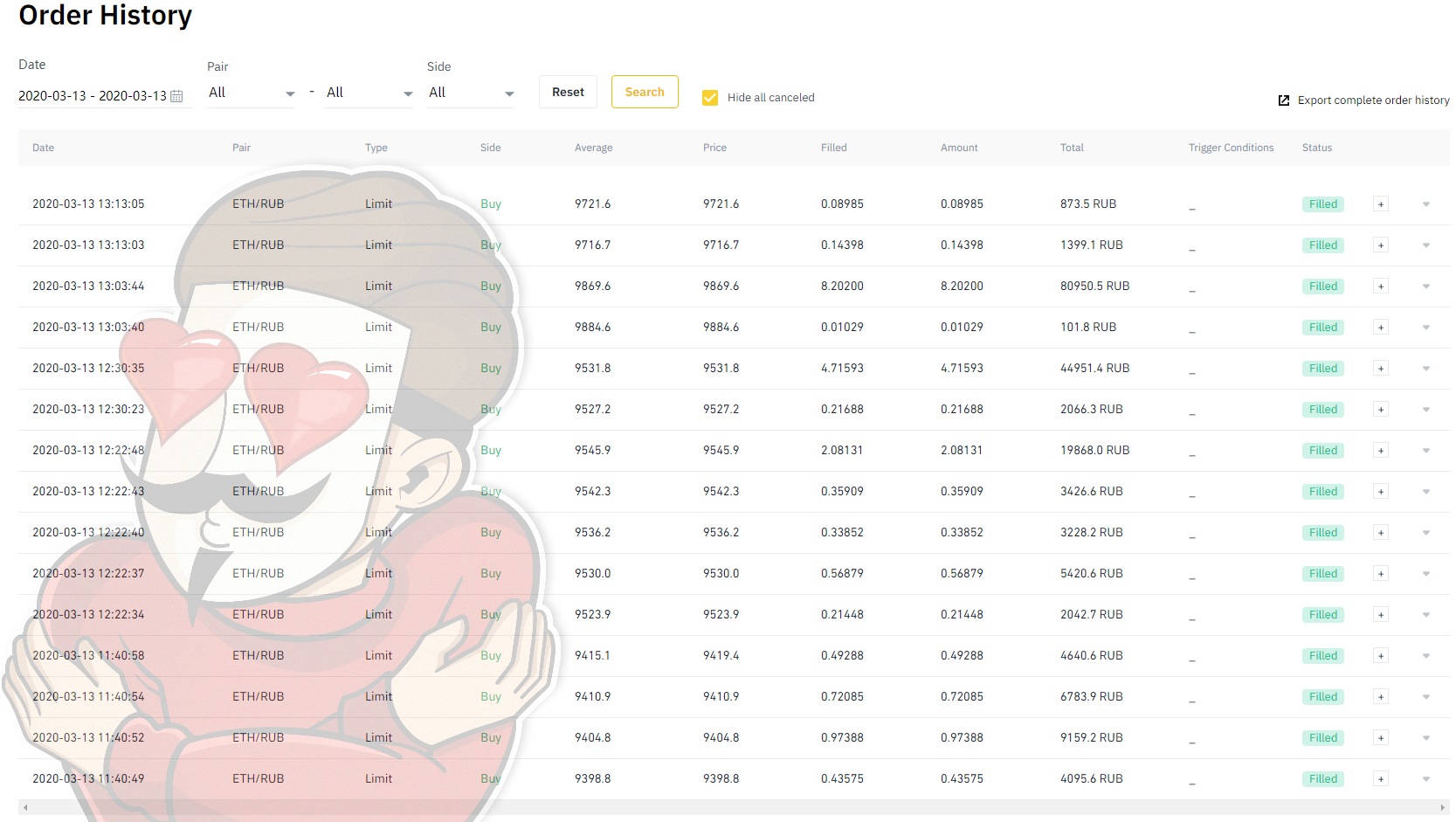The height and width of the screenshot is (822, 1456).
Task: Click the Date column header
Action: tap(43, 148)
